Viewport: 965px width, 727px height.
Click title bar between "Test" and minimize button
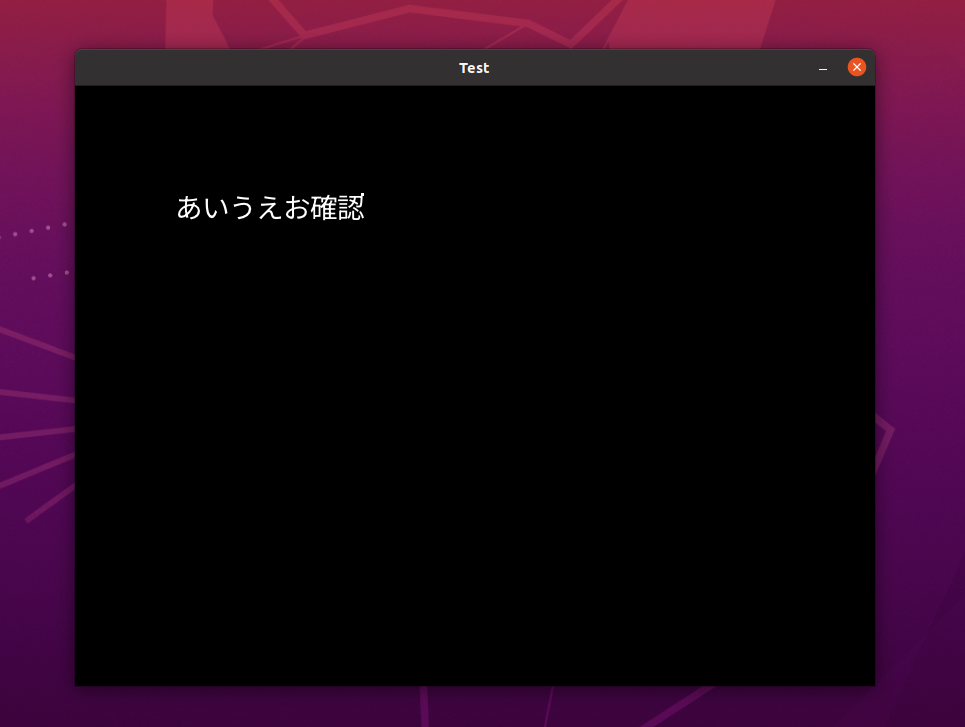(650, 68)
